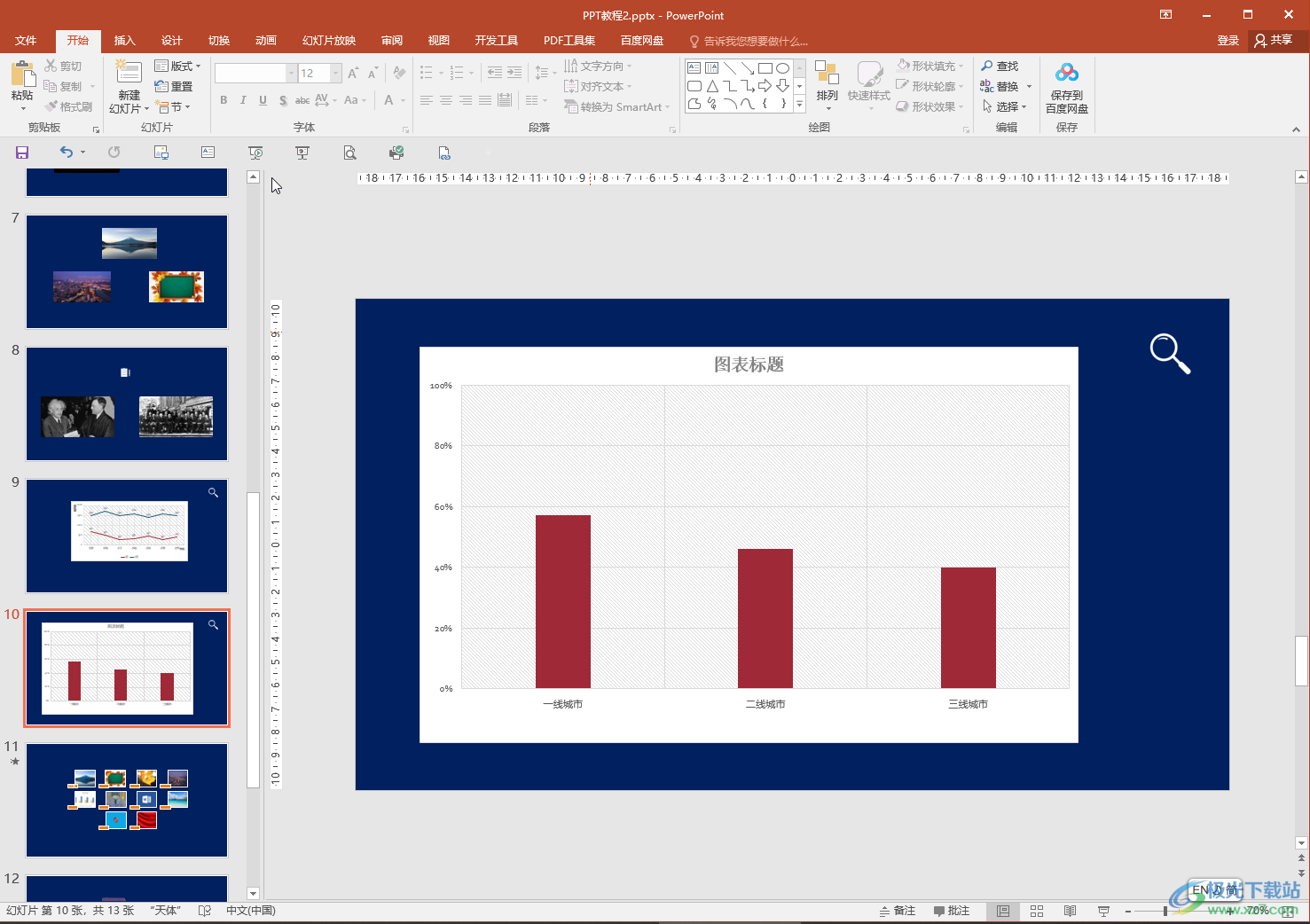Switch to the PDF工具集 tab
The height and width of the screenshot is (924, 1310).
click(x=569, y=41)
